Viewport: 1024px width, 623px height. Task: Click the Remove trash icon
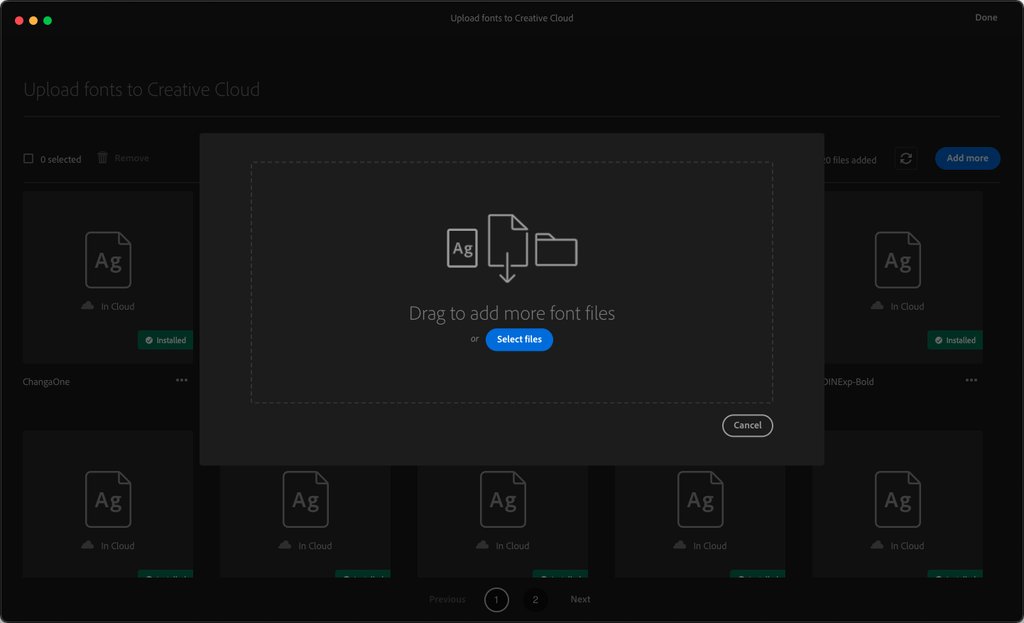101,157
